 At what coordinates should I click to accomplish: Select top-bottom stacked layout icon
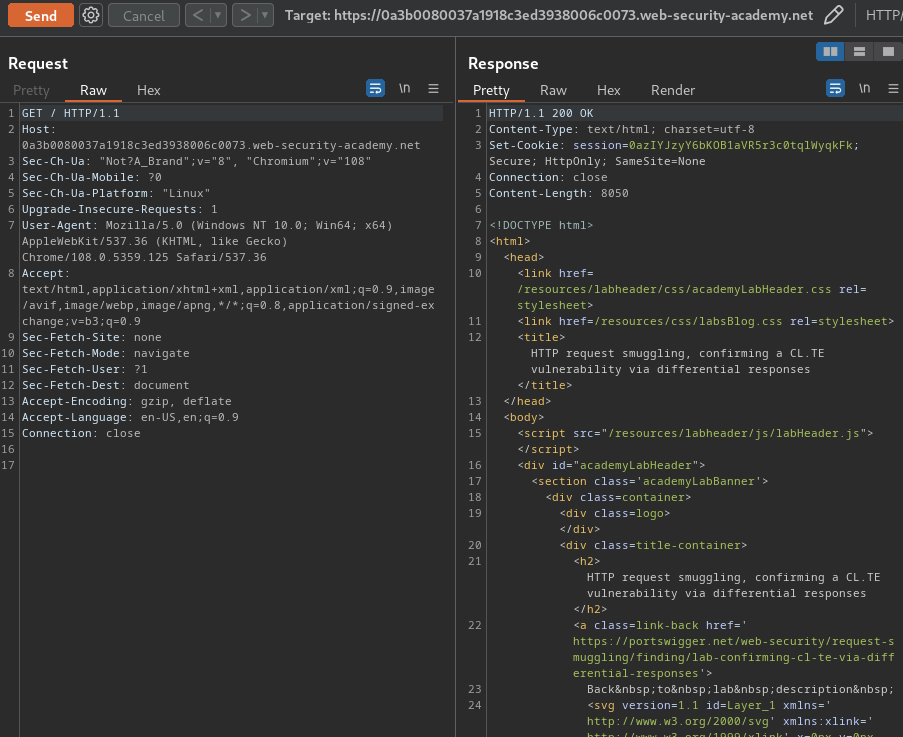point(859,52)
